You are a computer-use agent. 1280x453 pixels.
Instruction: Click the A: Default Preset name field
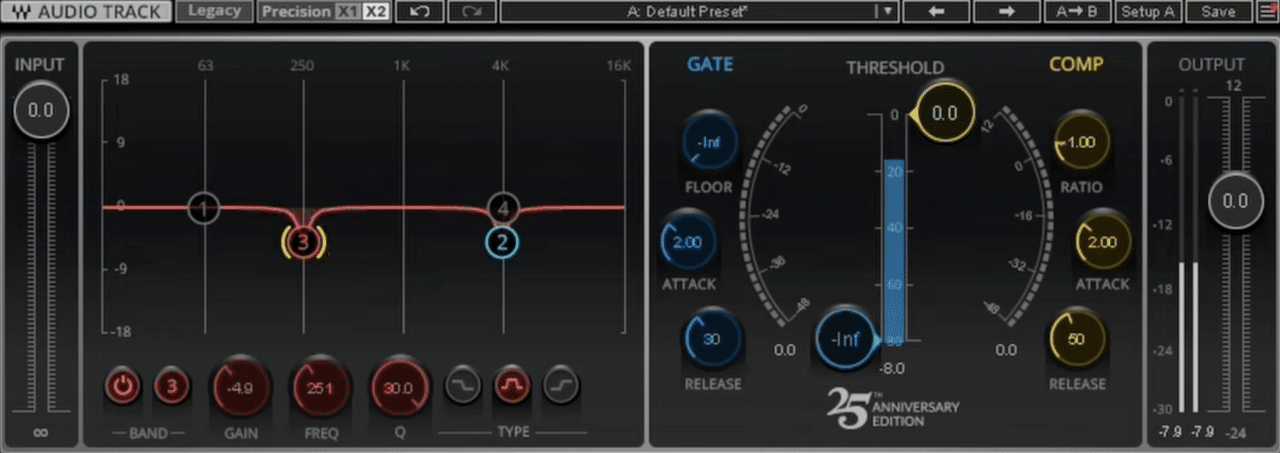tap(687, 11)
